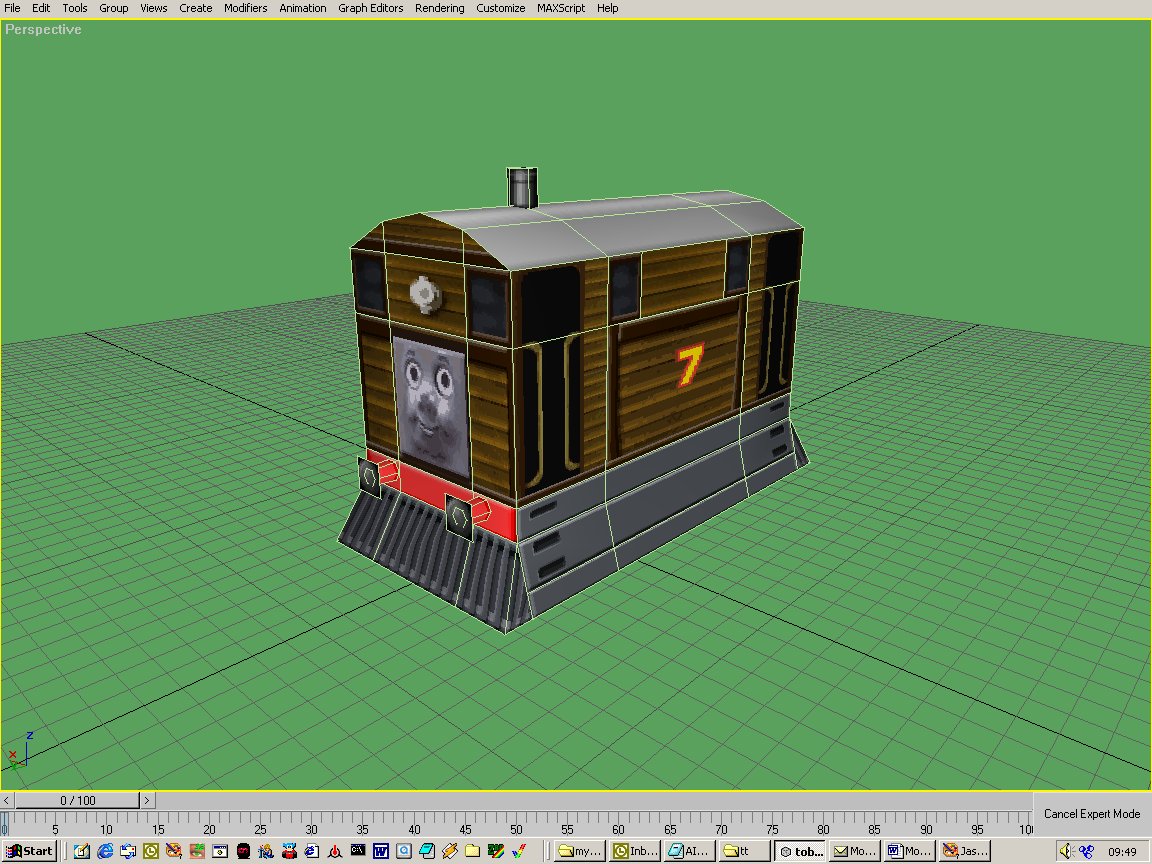Click the grey face on the tram model
This screenshot has width=1152, height=864.
point(431,404)
